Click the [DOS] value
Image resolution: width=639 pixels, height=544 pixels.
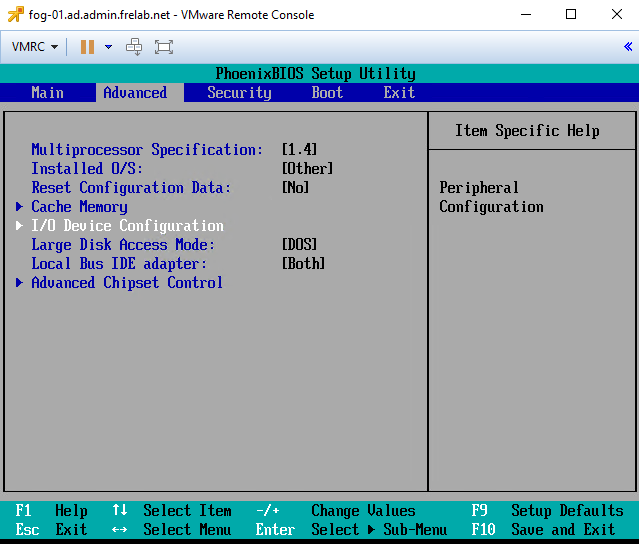pos(300,244)
